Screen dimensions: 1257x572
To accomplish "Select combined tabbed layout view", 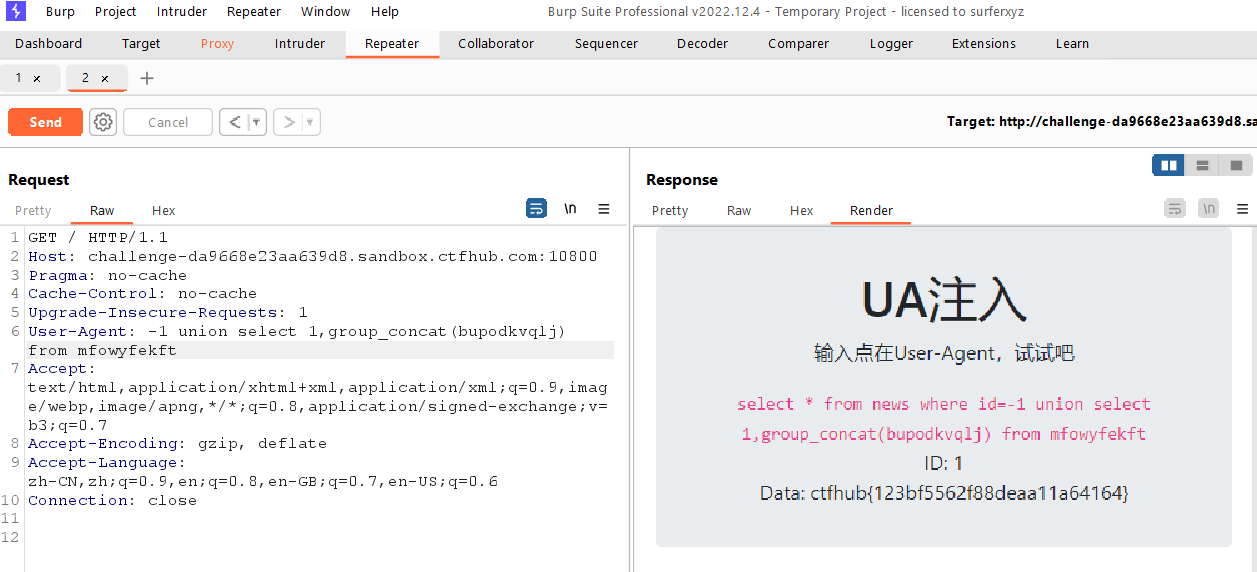I will coord(1236,165).
